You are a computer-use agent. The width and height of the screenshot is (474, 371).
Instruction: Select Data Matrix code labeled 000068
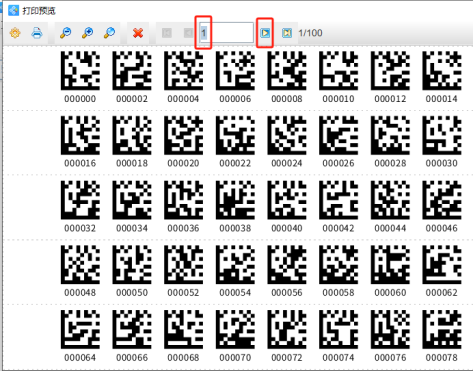pos(183,329)
